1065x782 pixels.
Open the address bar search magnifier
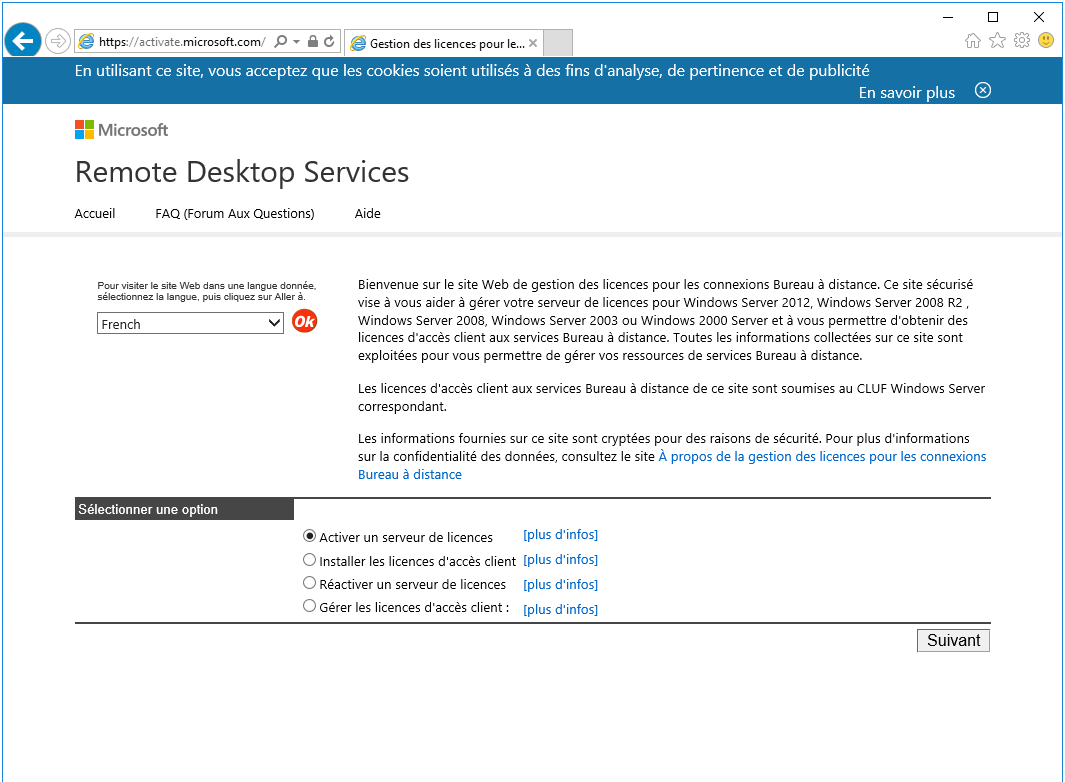click(280, 41)
